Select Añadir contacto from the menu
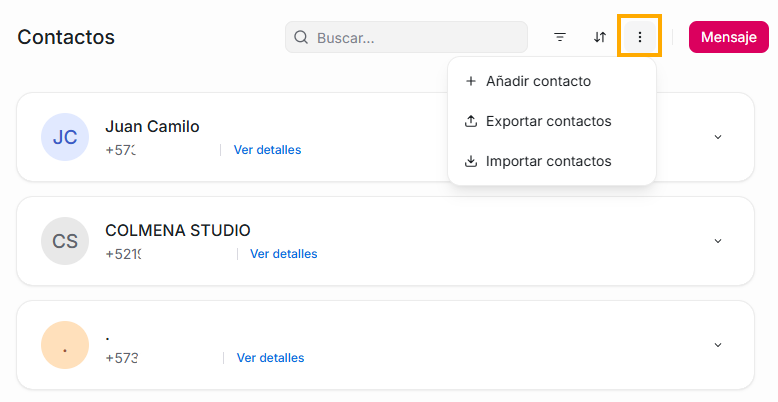The width and height of the screenshot is (778, 402). click(538, 81)
